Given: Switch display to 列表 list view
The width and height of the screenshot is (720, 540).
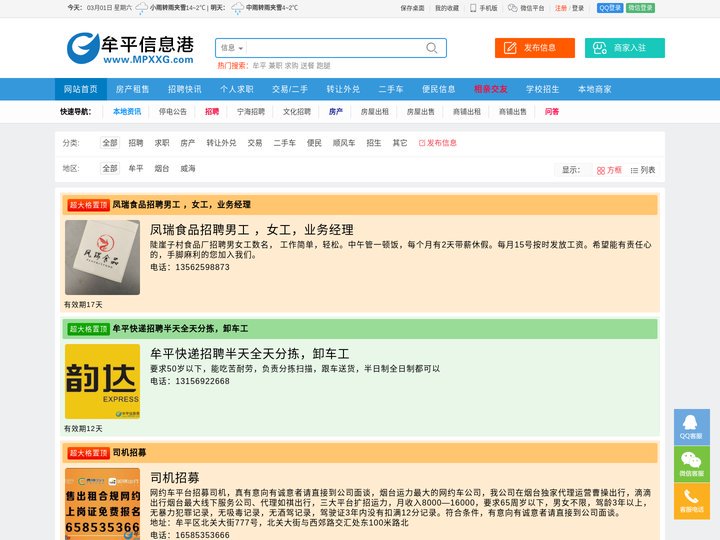Looking at the screenshot, I should [x=643, y=170].
